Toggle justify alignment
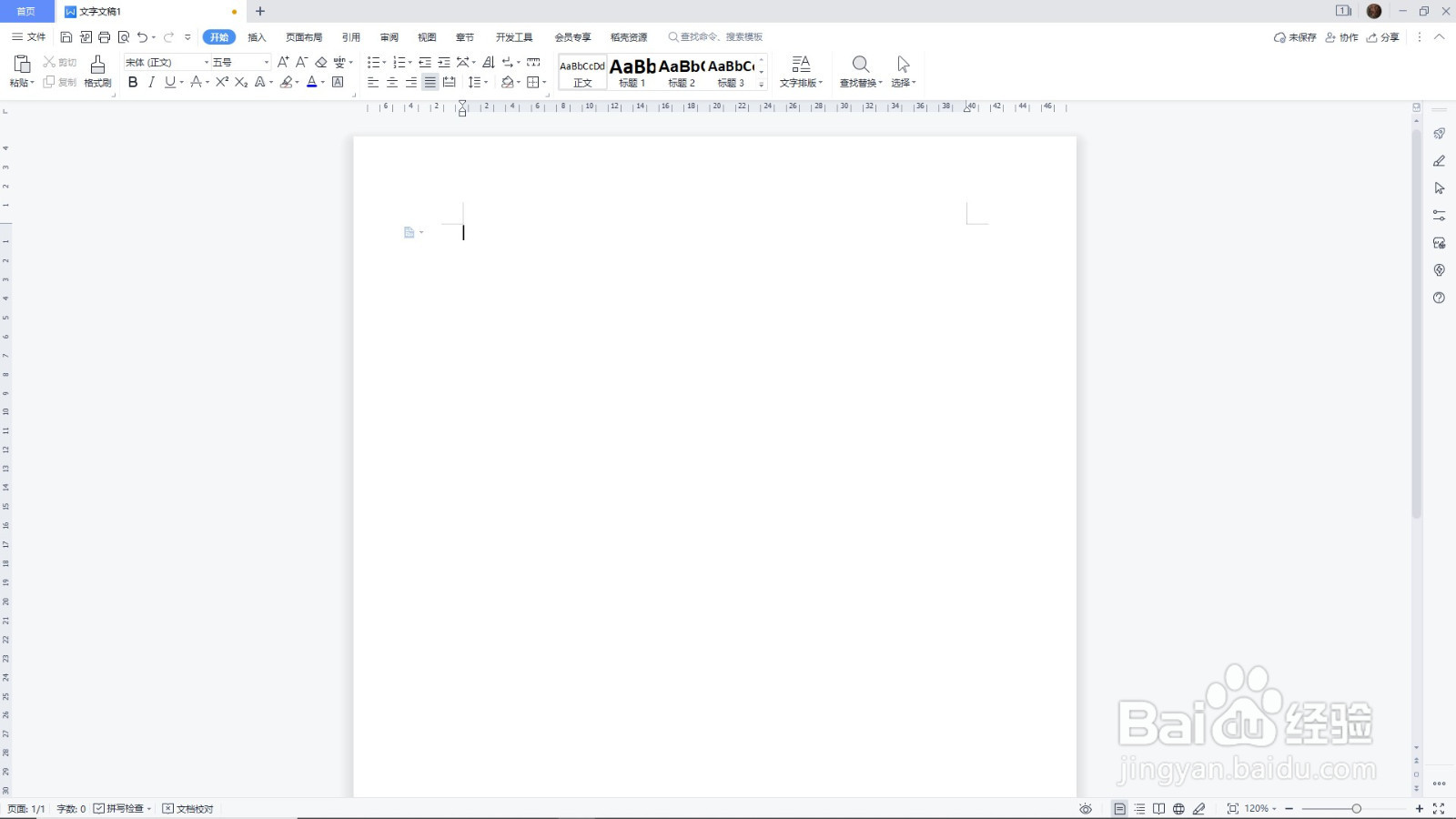 tap(430, 82)
